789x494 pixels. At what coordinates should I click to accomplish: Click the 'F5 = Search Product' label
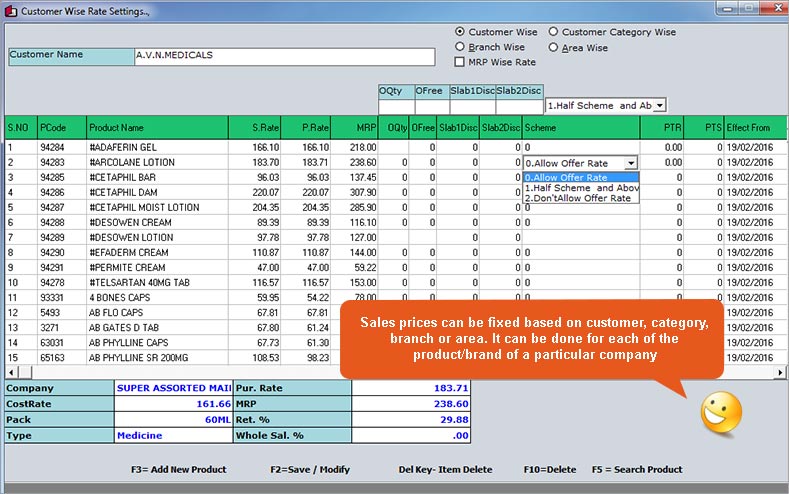pyautogui.click(x=637, y=469)
